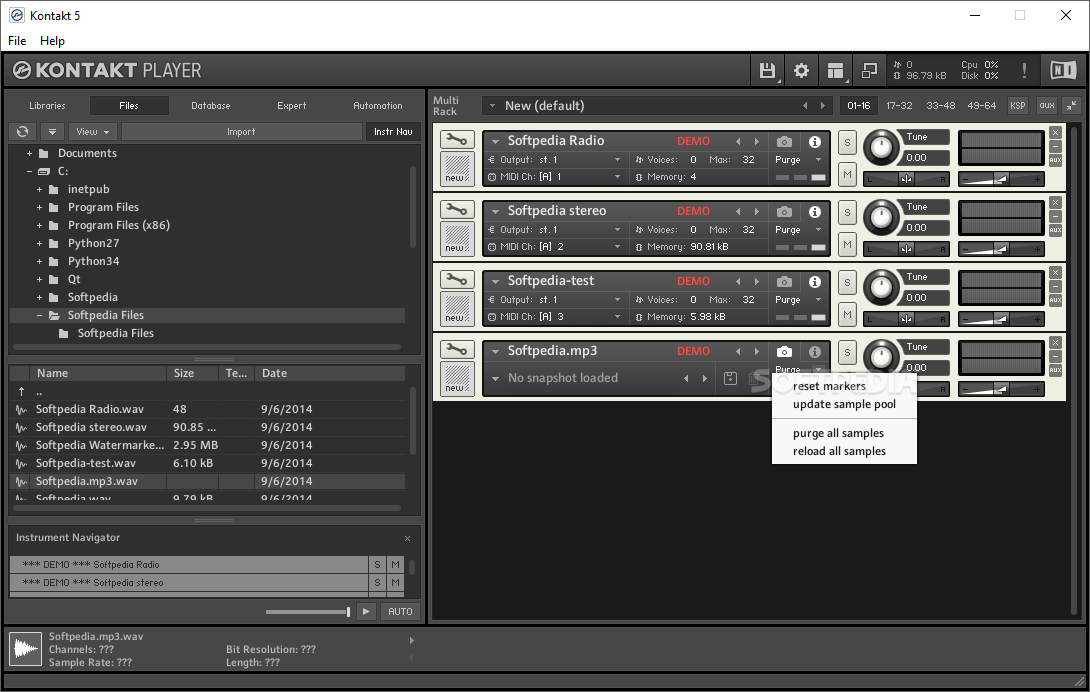Click the snapshot camera icon for Softpedia Radio
The width and height of the screenshot is (1090, 692).
pos(784,142)
